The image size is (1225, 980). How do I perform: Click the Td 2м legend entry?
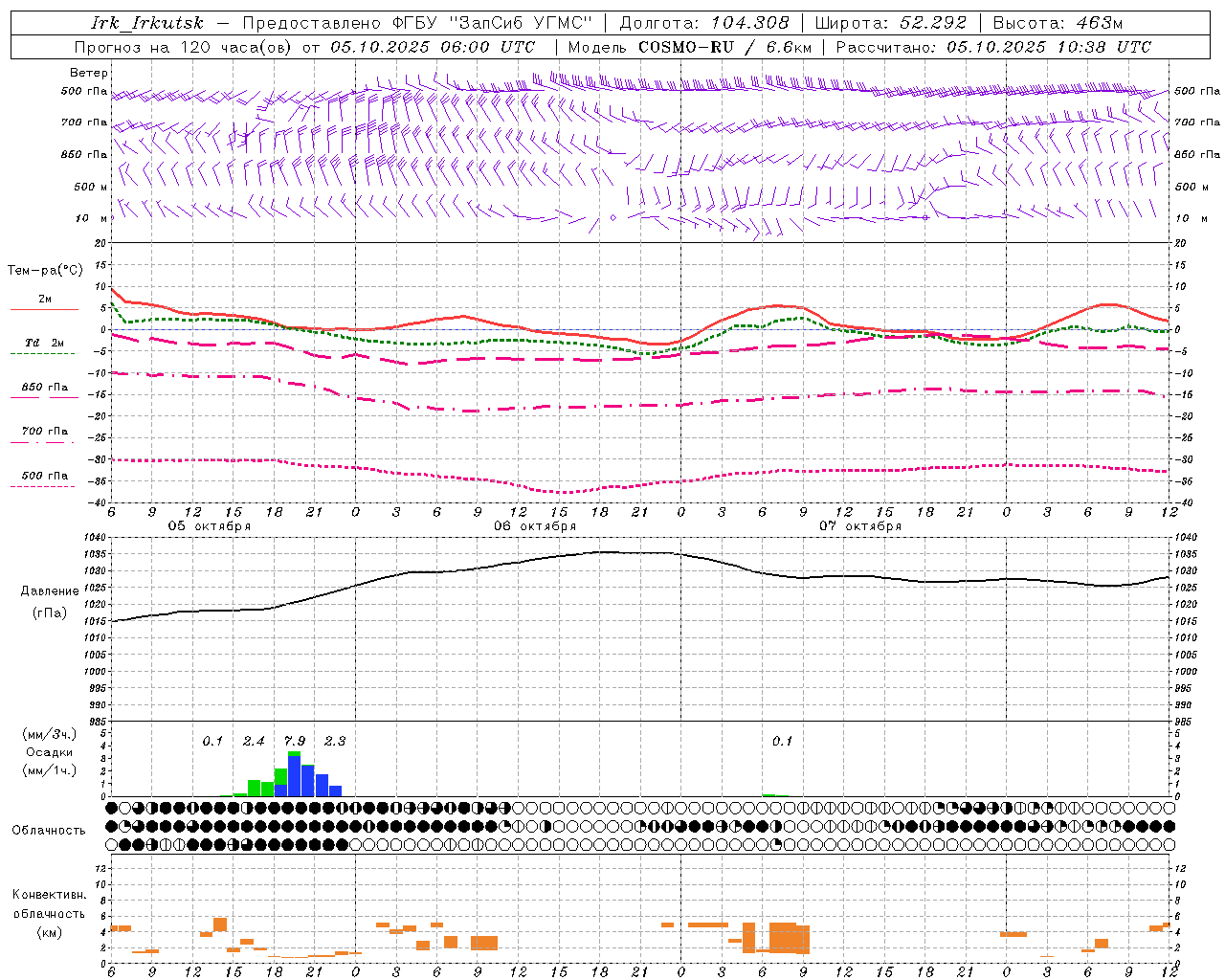[45, 343]
